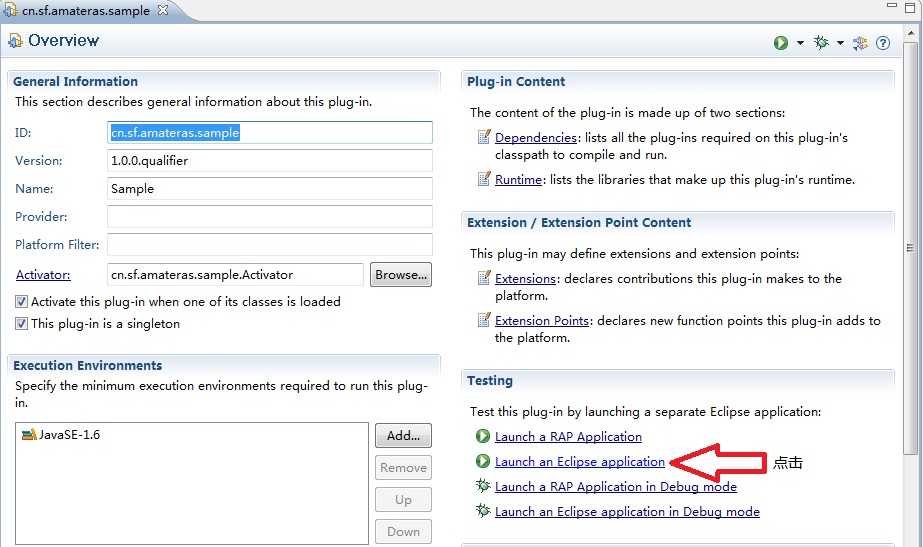Viewport: 923px width, 547px height.
Task: Click the Runtime page icon
Action: pos(483,179)
